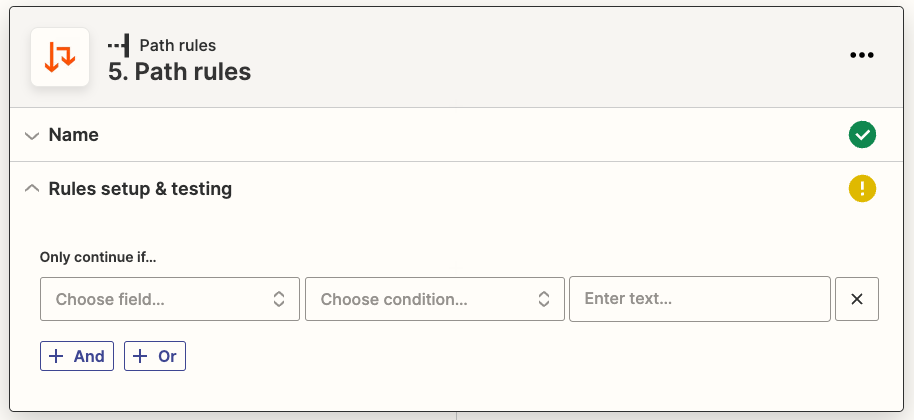
Task: Click the '5. Path rules' step title
Action: [x=179, y=72]
